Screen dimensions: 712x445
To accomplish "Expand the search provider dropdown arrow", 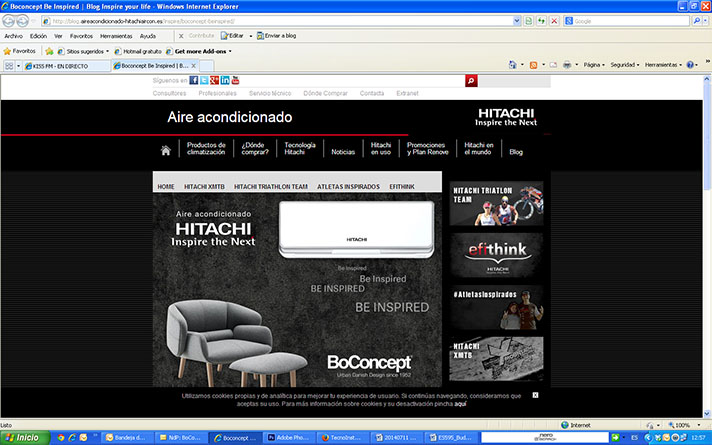I will click(x=705, y=21).
